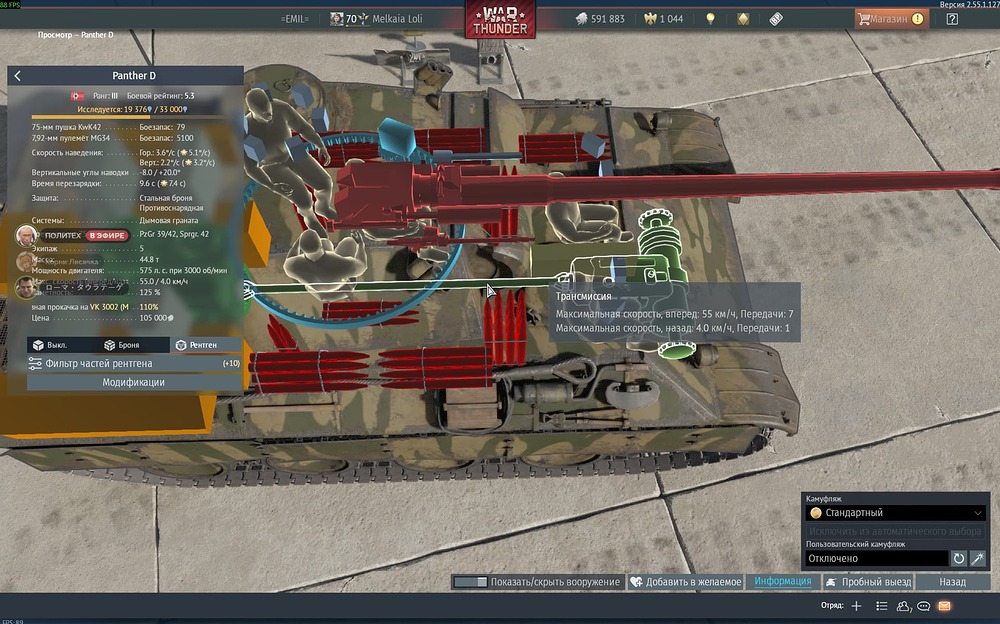
Task: Click the Golden Eagles balance 1 044
Action: [x=663, y=19]
